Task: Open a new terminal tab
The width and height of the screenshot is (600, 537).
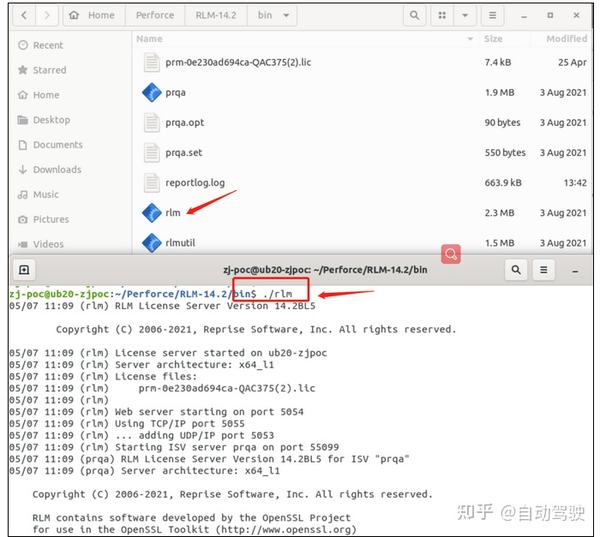Action: [24, 270]
